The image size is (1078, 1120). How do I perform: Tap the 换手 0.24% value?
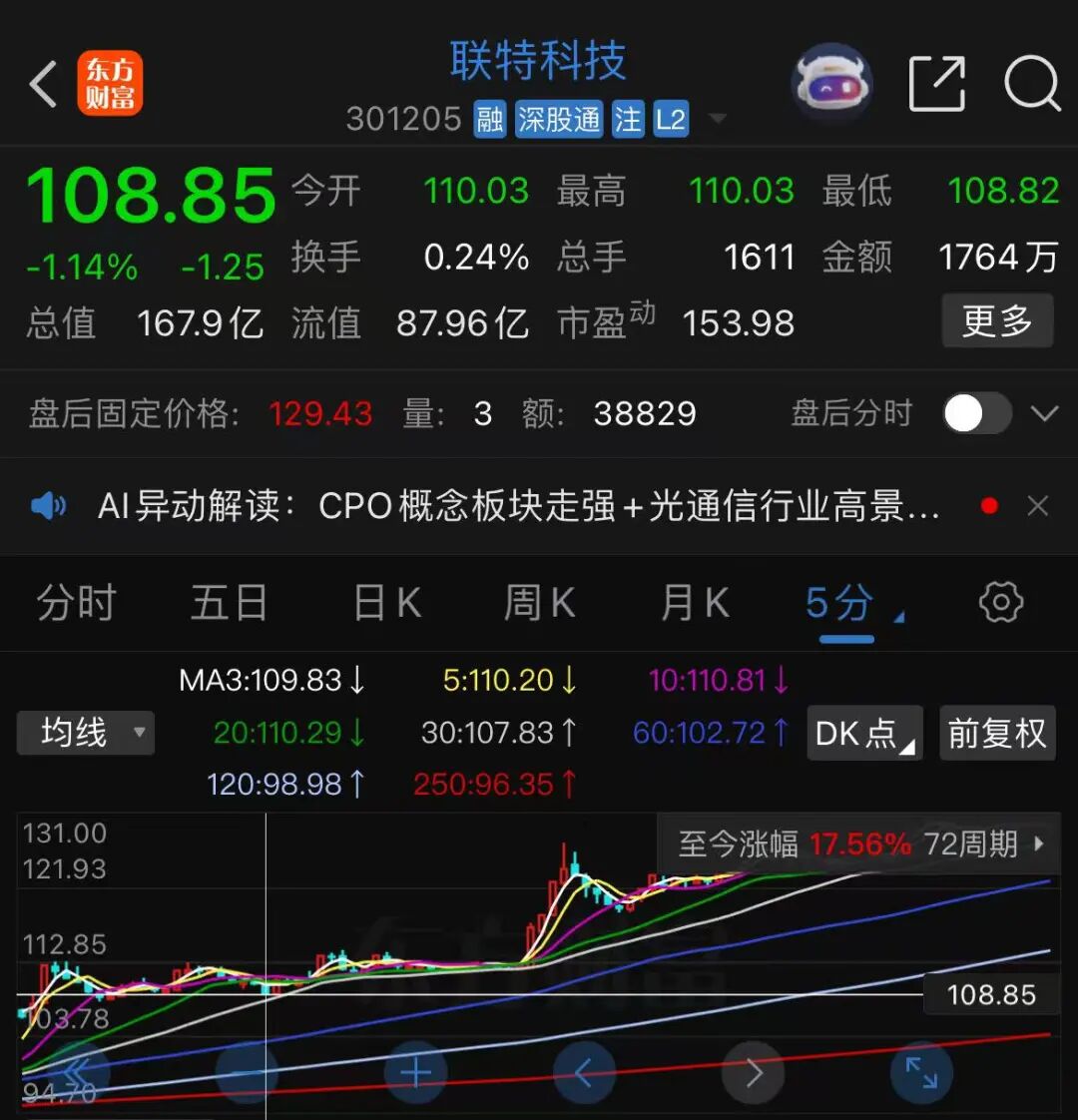click(x=476, y=258)
